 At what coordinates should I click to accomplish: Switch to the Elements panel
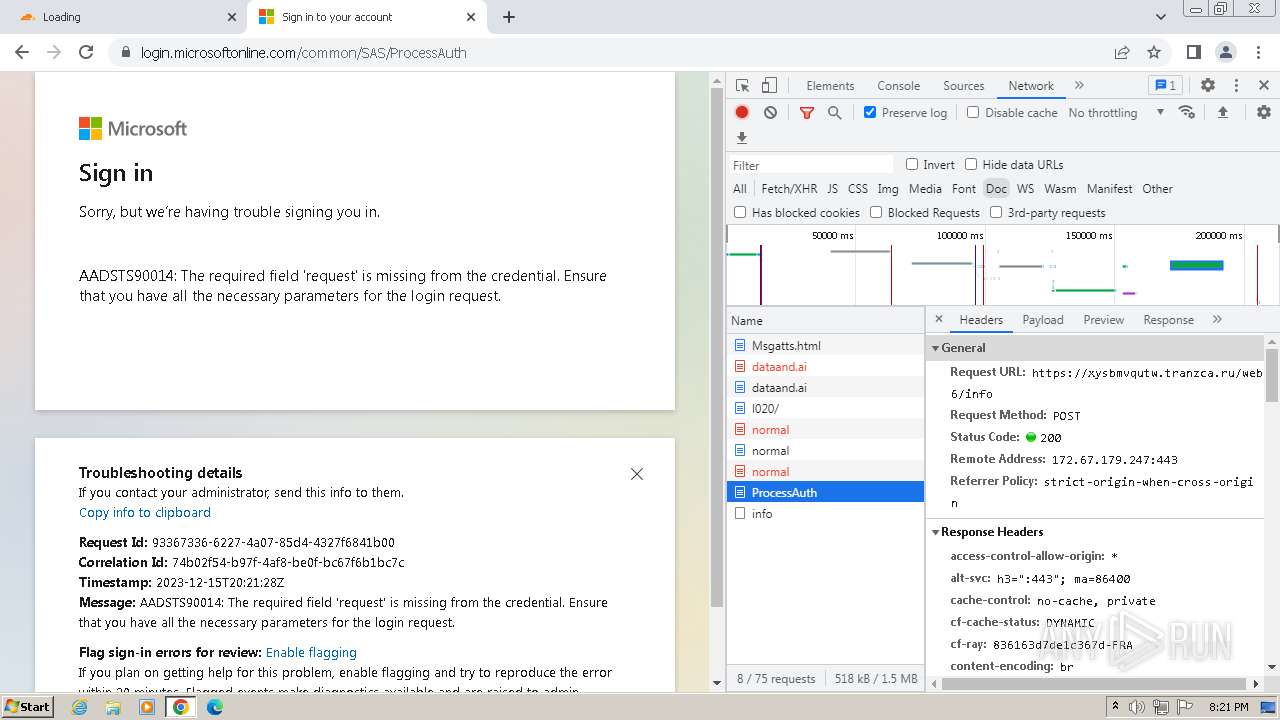click(830, 86)
